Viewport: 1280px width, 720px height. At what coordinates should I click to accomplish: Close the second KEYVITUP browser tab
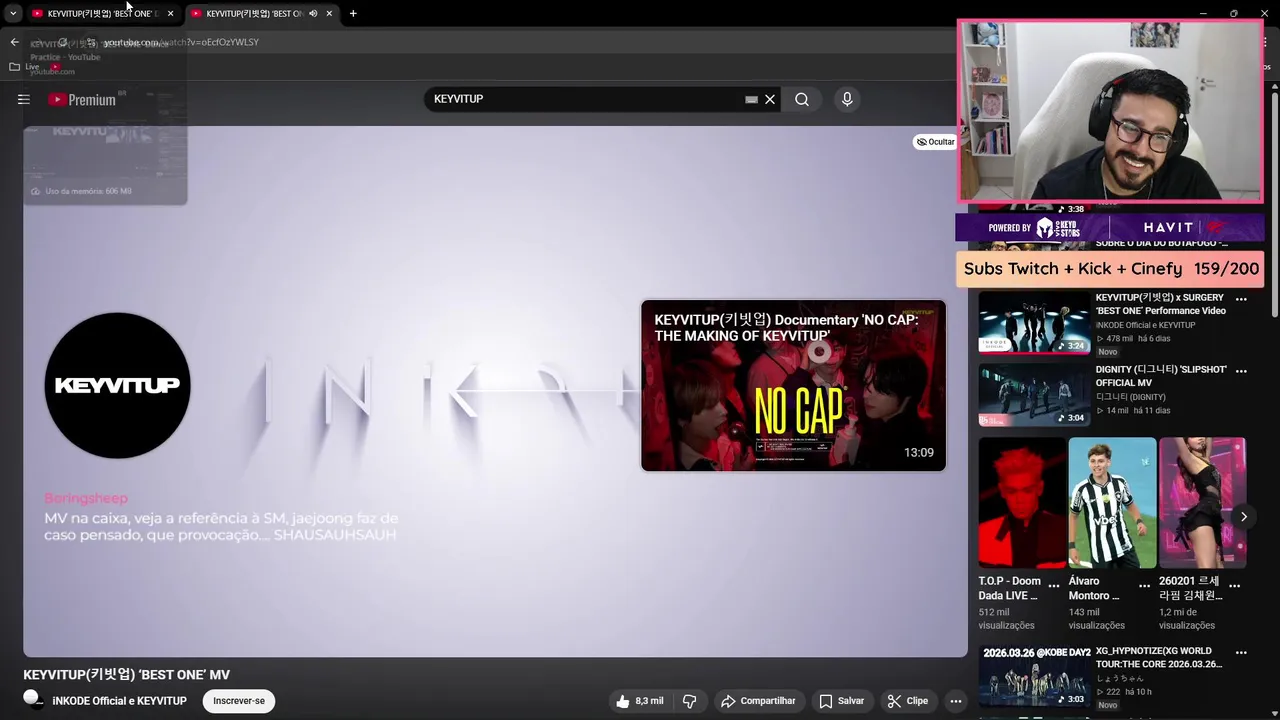[329, 14]
